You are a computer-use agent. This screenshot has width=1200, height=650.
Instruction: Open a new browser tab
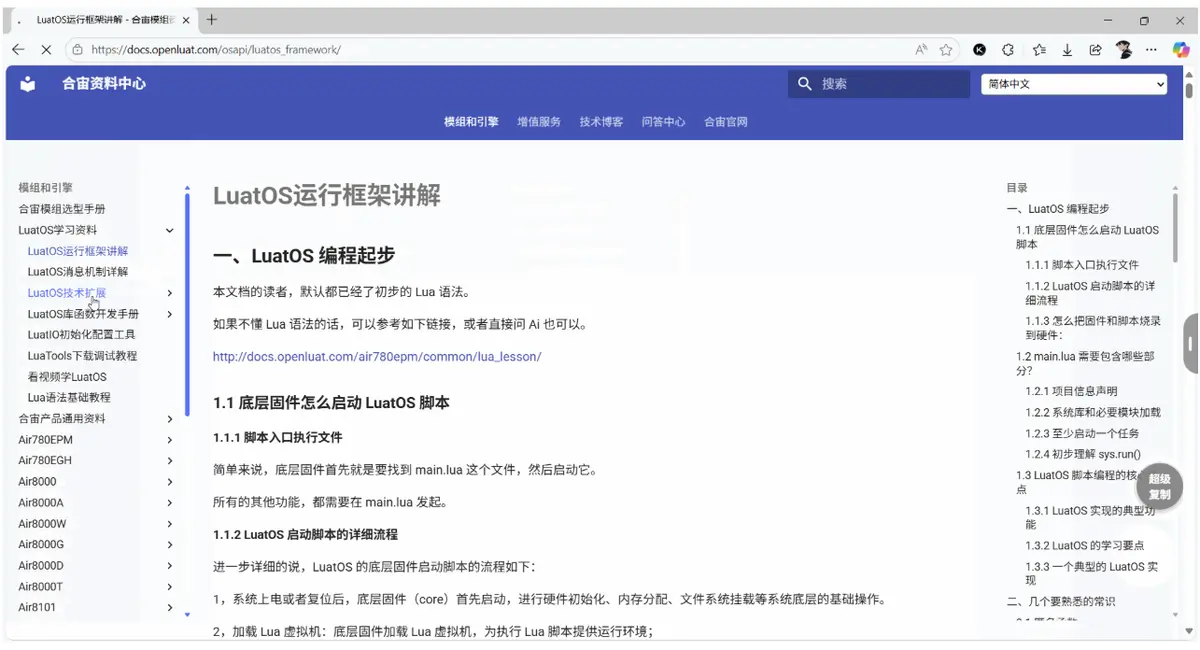(212, 20)
